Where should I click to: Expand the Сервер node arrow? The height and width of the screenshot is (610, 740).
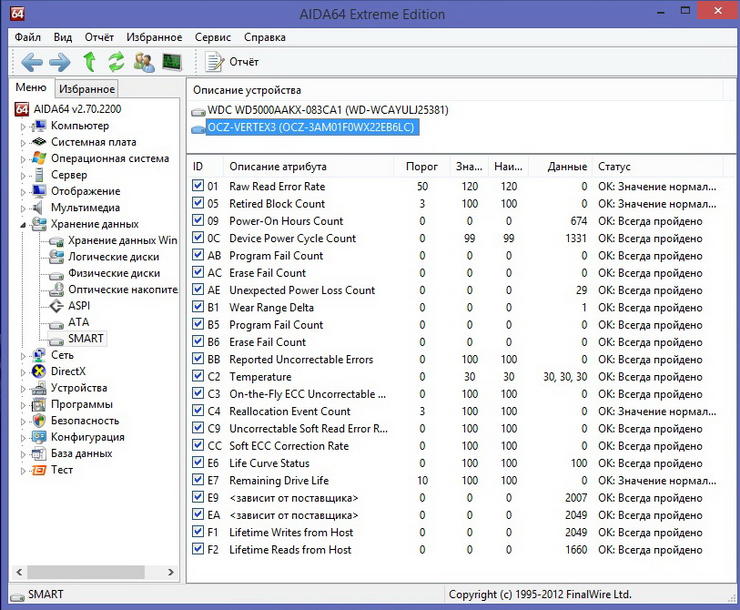click(23, 175)
